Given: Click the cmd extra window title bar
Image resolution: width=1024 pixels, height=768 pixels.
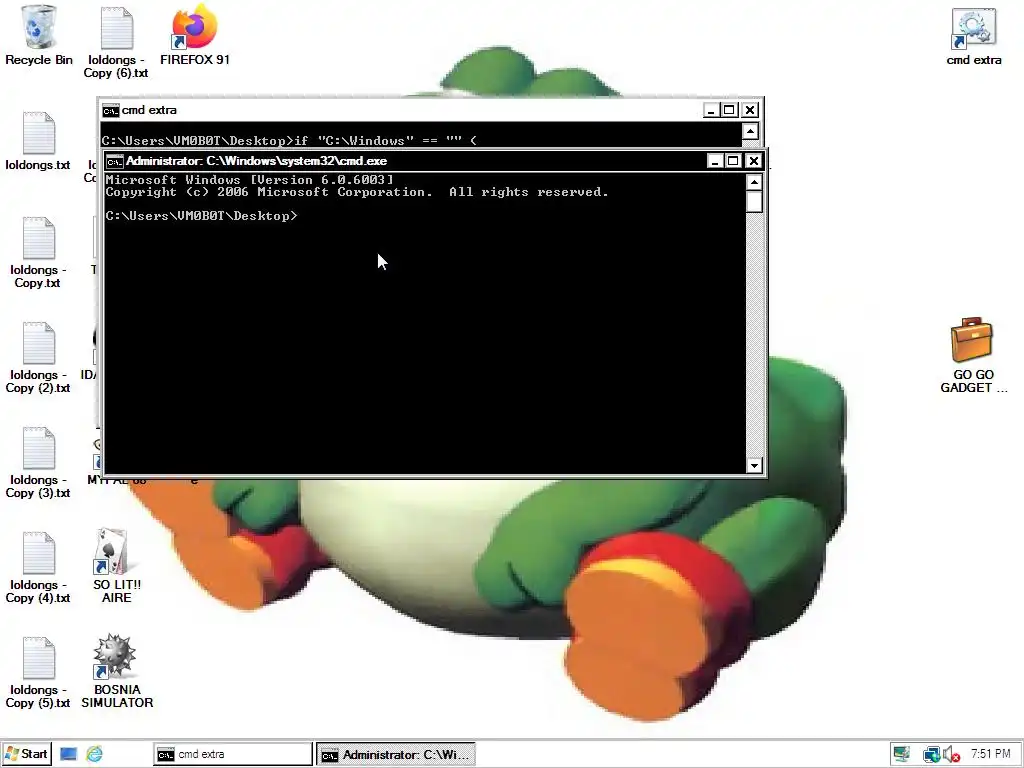Looking at the screenshot, I should click(x=410, y=110).
